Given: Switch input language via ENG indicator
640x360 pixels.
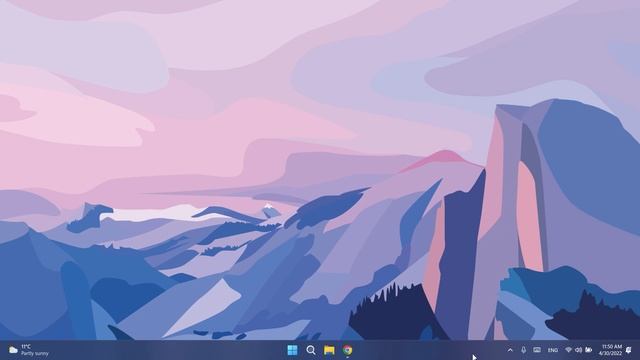Looking at the screenshot, I should [553, 350].
